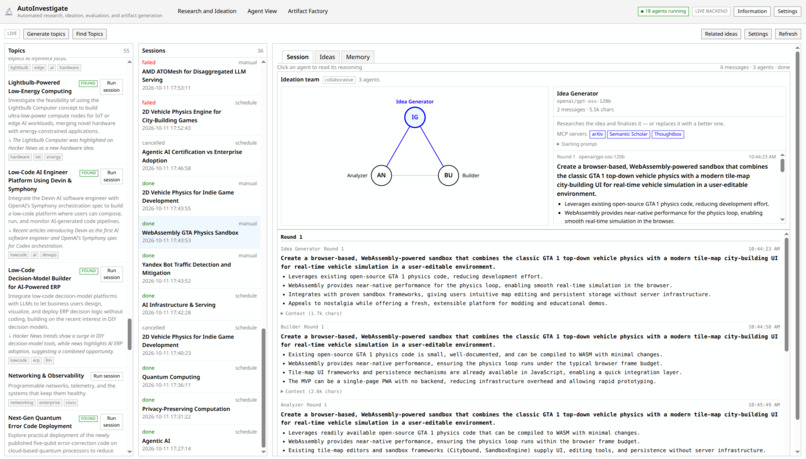Run session for Low-Code AI Engineer Platform
This screenshot has width=806, height=459.
coord(112,176)
